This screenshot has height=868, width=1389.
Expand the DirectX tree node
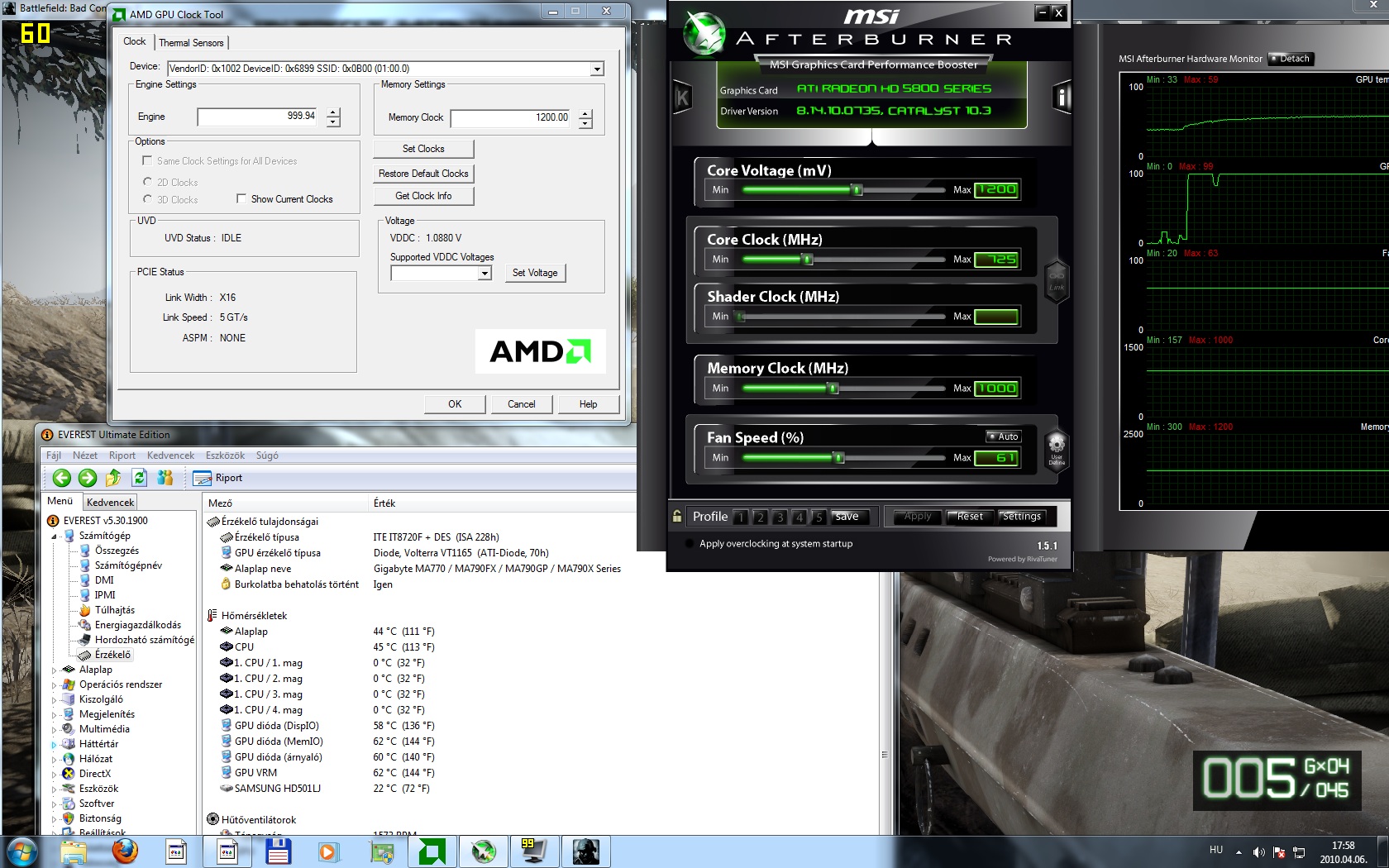55,774
